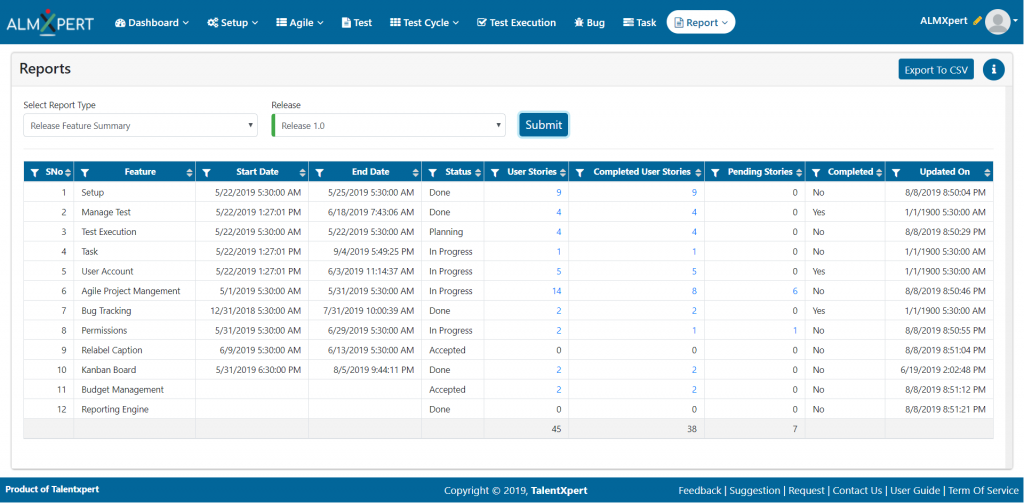The width and height of the screenshot is (1024, 503).
Task: Sort by the Completed column arrows
Action: [879, 172]
